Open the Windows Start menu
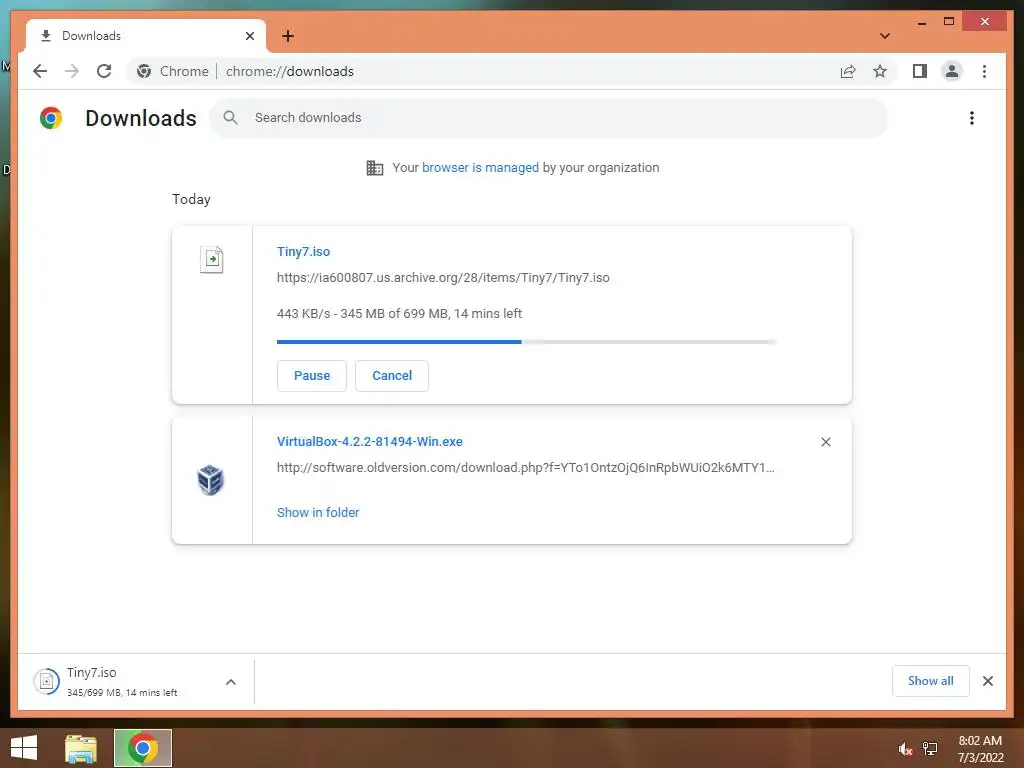 [24, 748]
